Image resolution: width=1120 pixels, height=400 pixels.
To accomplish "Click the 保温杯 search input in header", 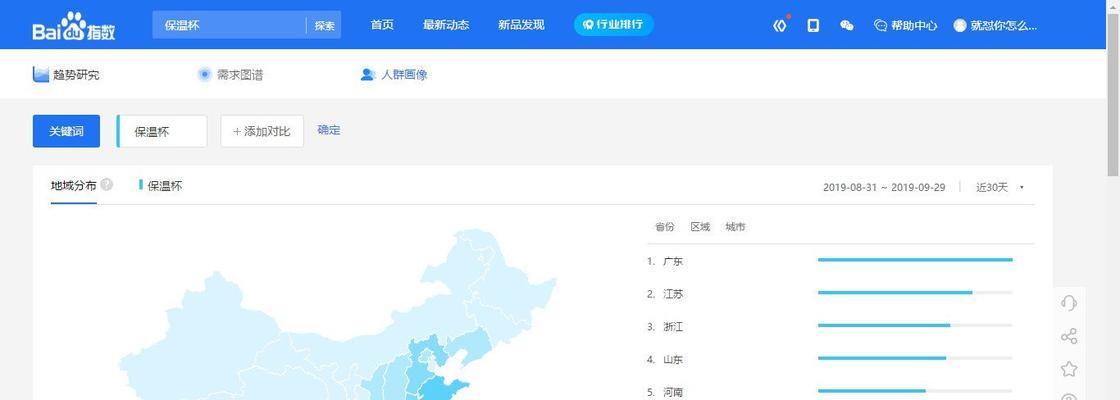I will coord(230,25).
